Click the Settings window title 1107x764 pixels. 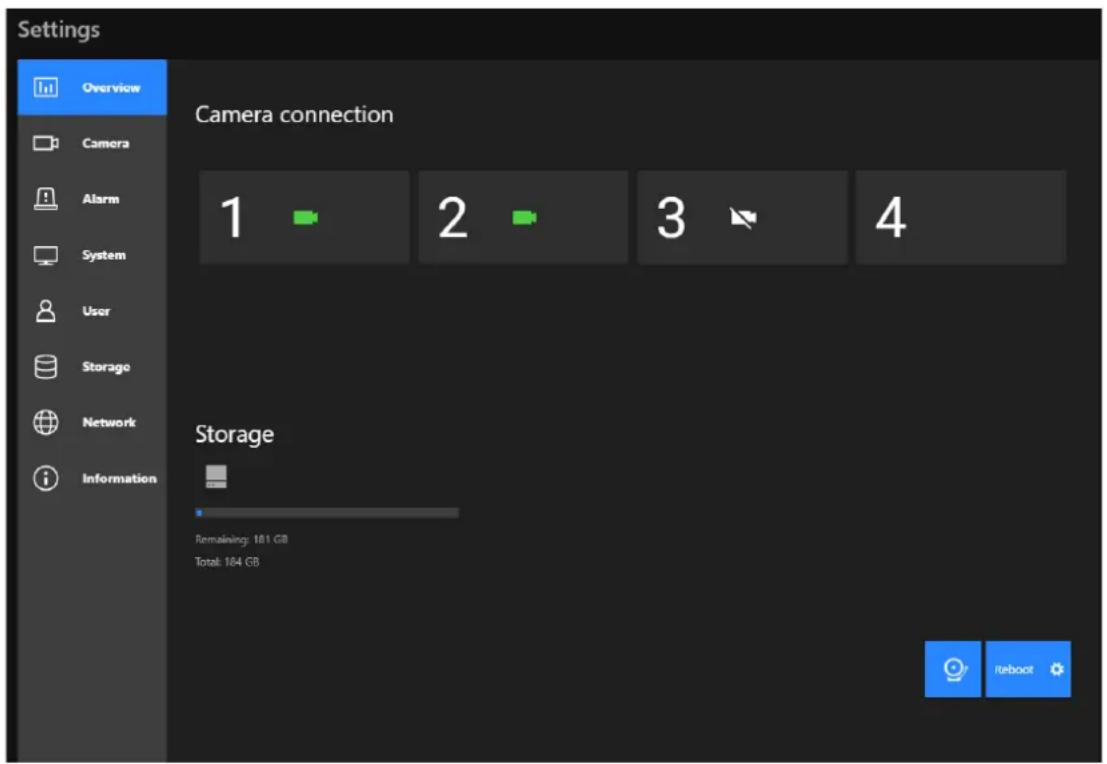click(59, 30)
